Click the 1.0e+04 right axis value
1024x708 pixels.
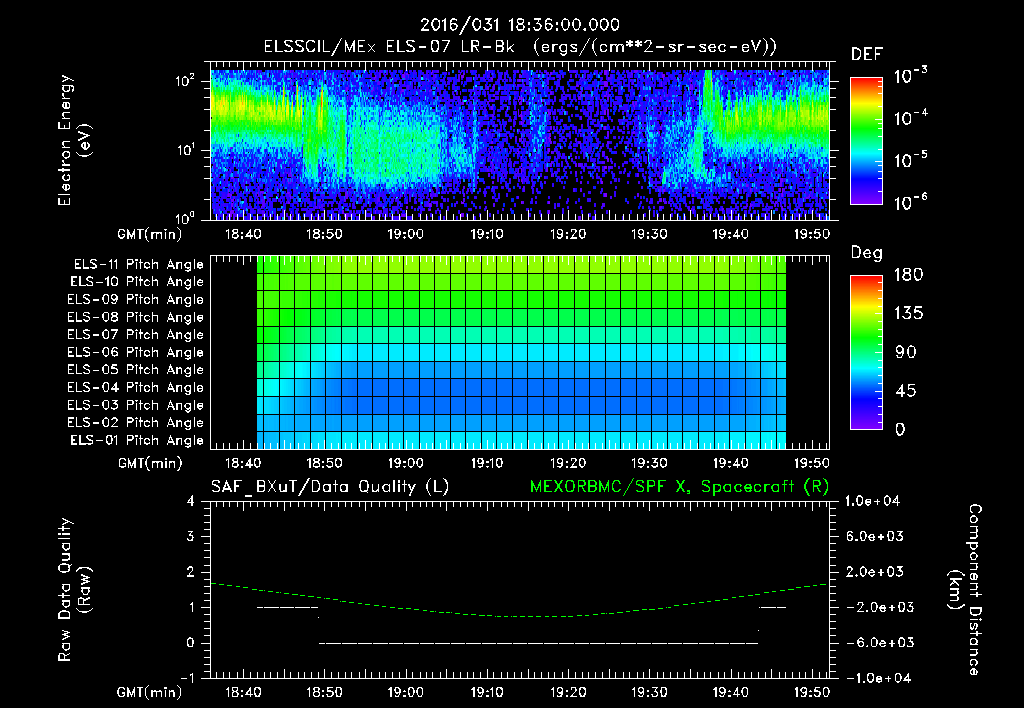(872, 501)
